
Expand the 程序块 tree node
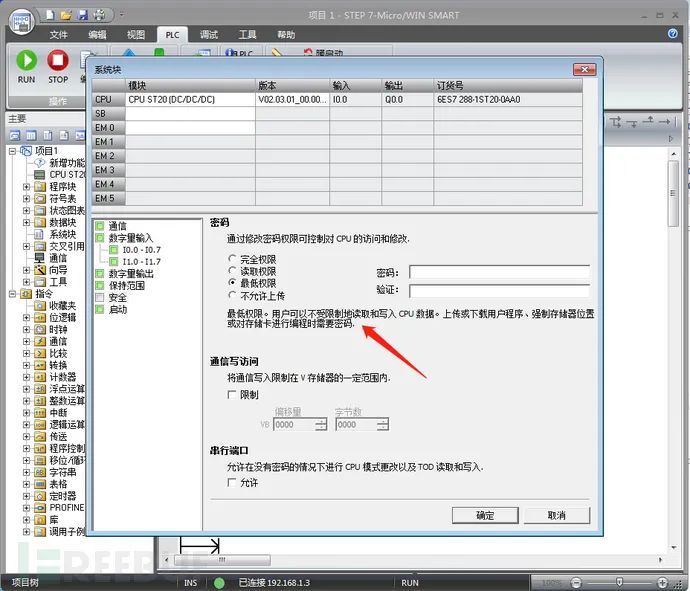pyautogui.click(x=26, y=187)
